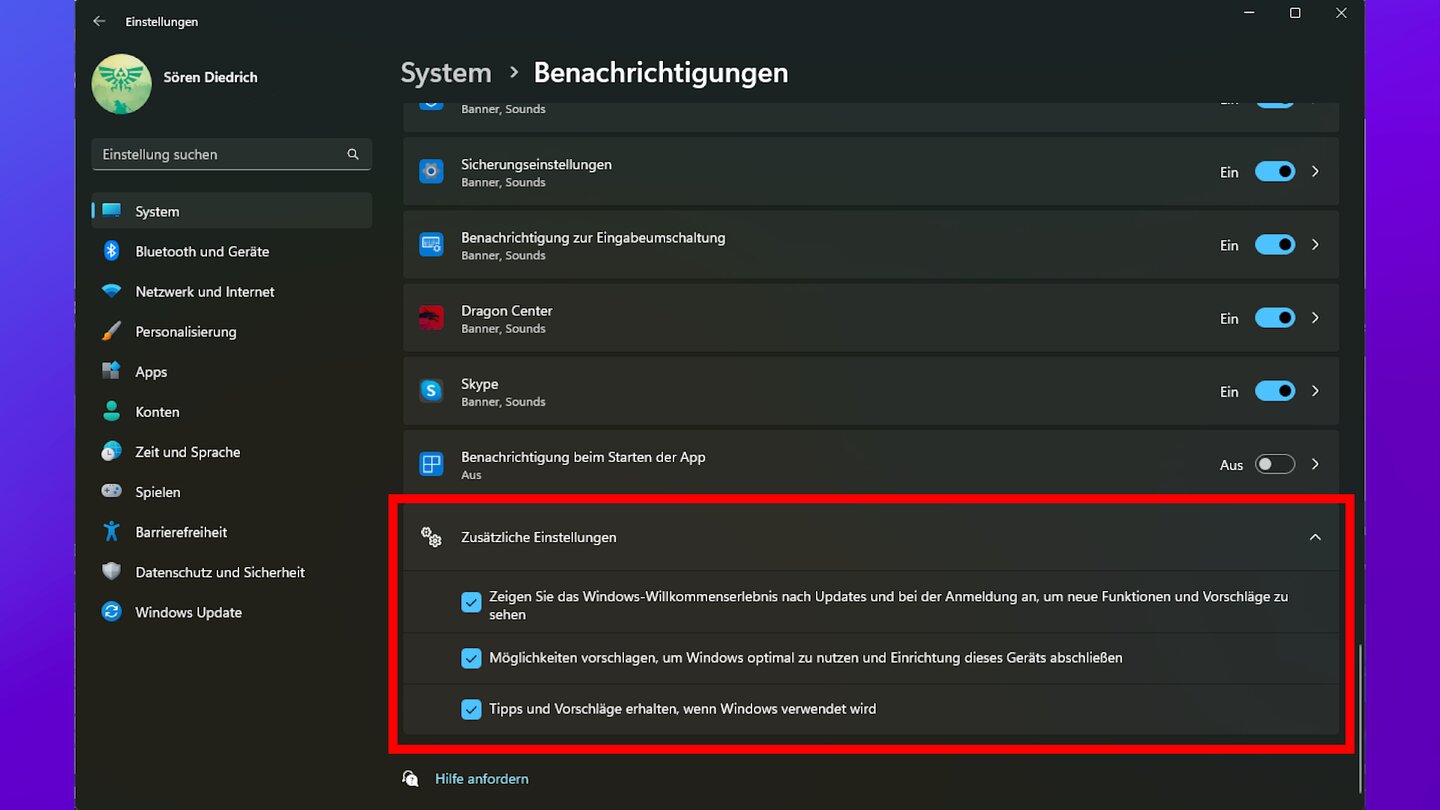Image resolution: width=1440 pixels, height=810 pixels.
Task: Click the Sicherungseinstellungen app icon
Action: (431, 171)
